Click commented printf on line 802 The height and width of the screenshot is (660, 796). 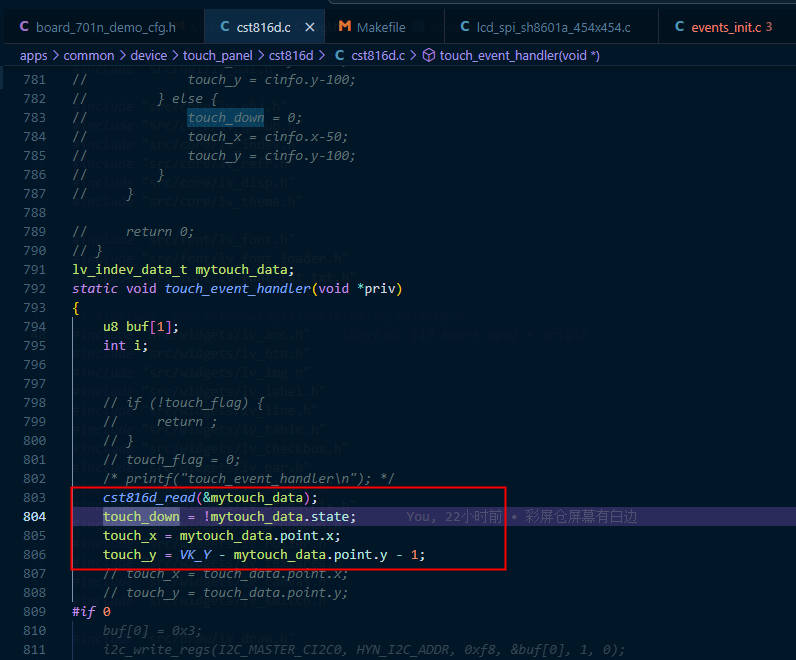point(248,479)
